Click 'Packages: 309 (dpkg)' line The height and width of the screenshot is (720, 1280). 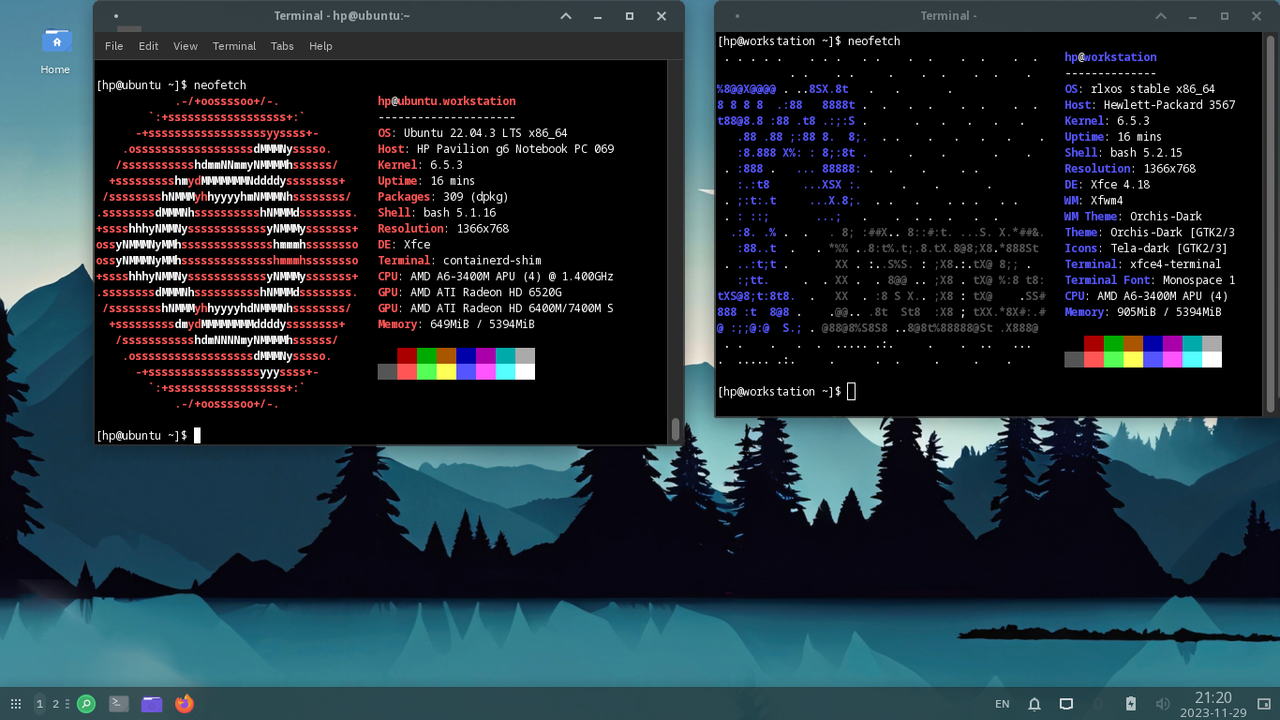(x=443, y=197)
